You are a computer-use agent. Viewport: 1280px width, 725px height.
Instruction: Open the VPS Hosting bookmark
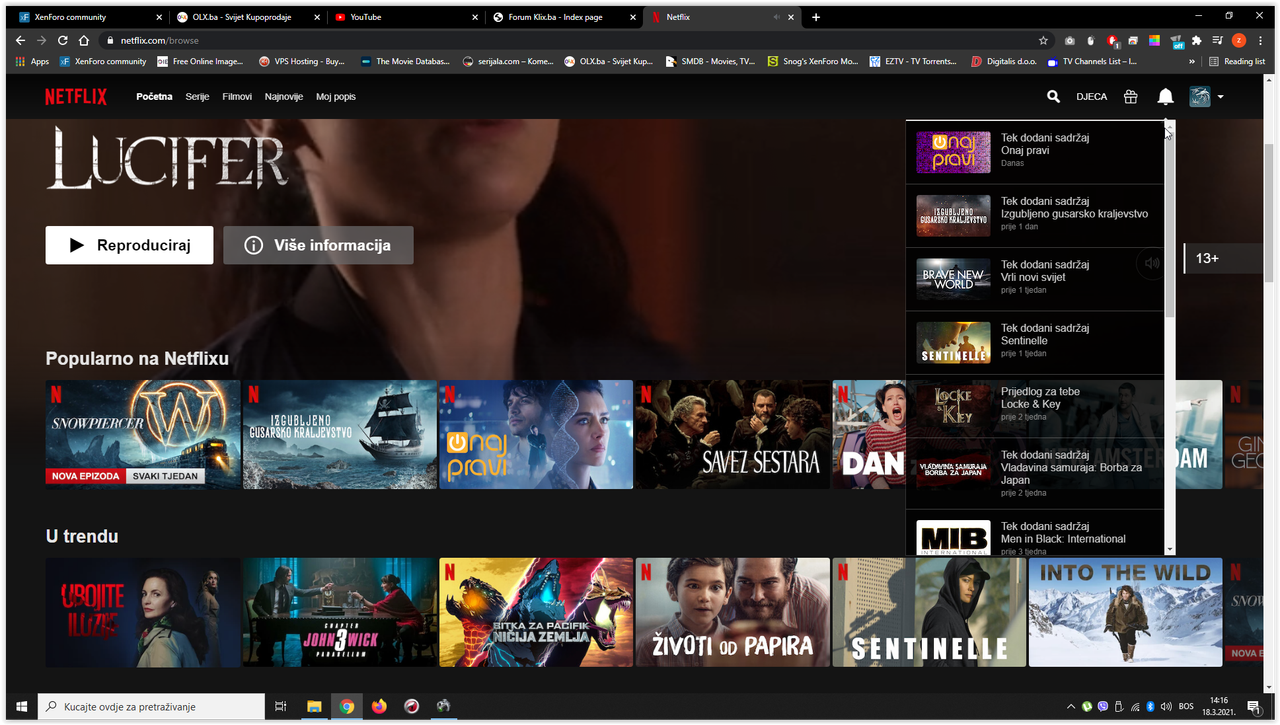pyautogui.click(x=301, y=61)
